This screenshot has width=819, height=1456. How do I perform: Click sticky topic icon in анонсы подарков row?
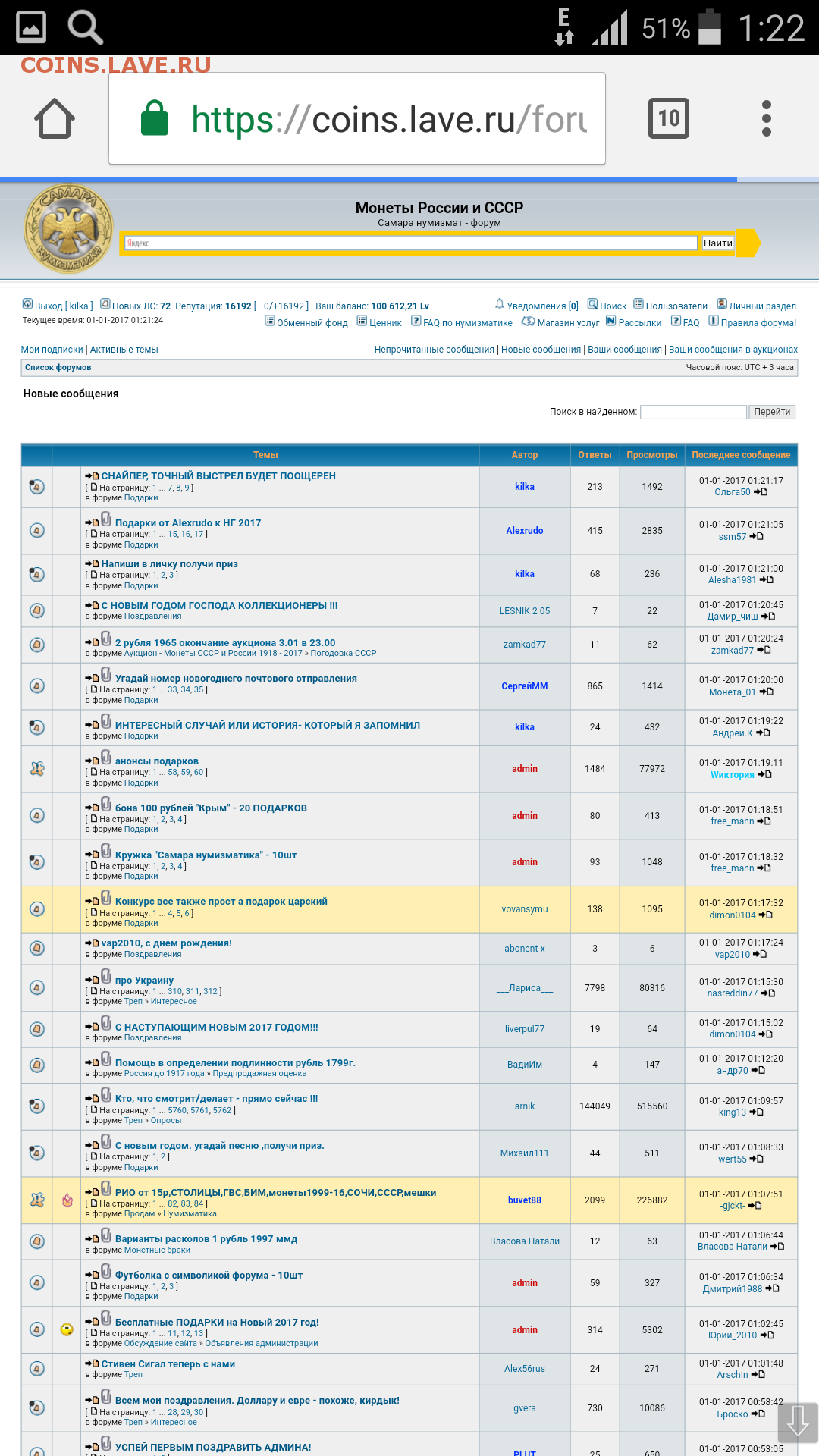[37, 769]
